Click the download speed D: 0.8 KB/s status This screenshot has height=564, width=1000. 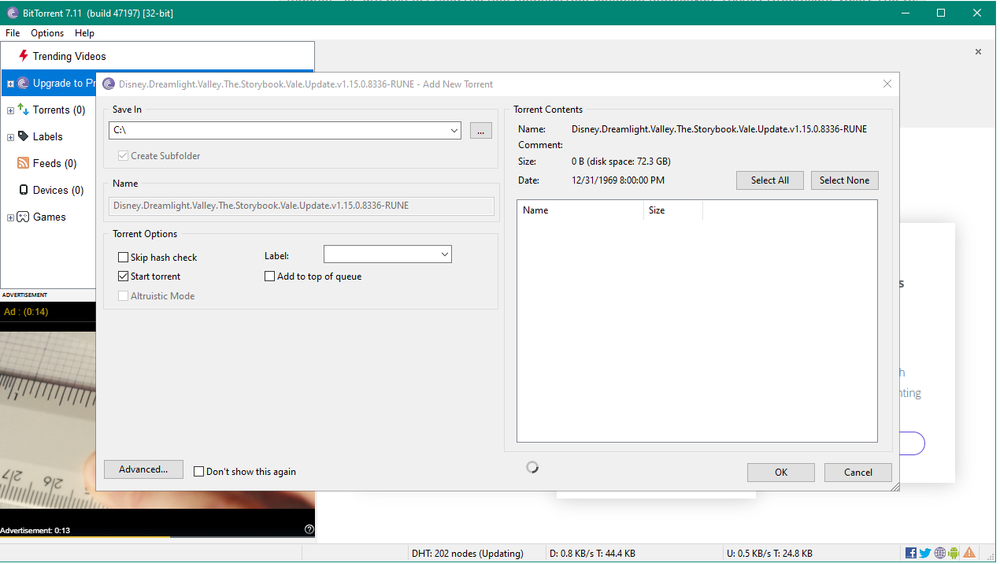click(592, 553)
